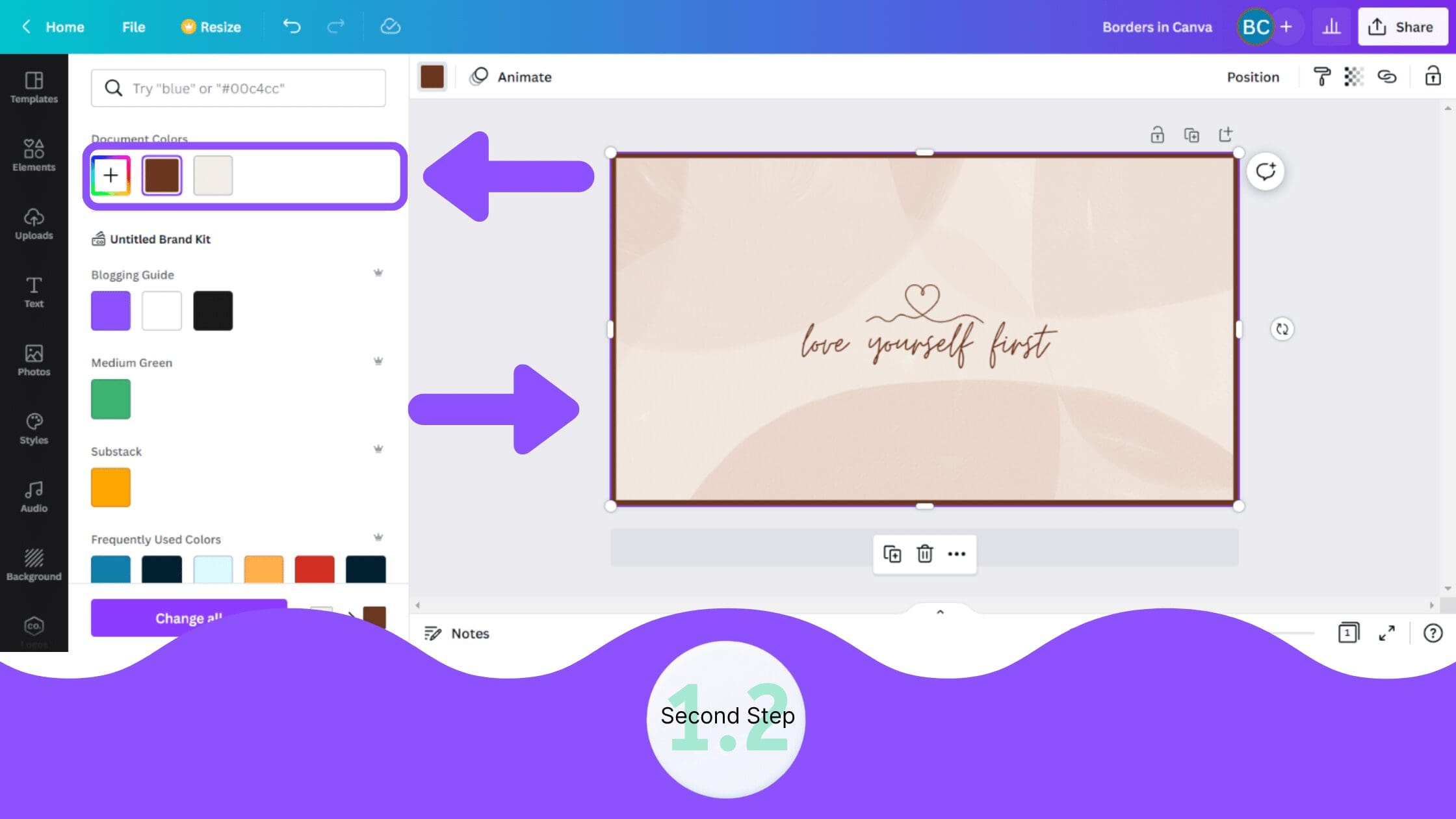
Task: Click the Animate button
Action: pyautogui.click(x=510, y=77)
